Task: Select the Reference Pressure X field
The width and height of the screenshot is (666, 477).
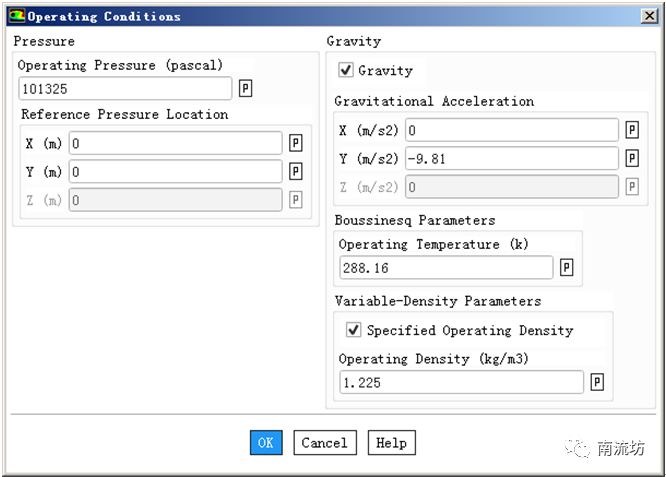Action: [x=175, y=143]
